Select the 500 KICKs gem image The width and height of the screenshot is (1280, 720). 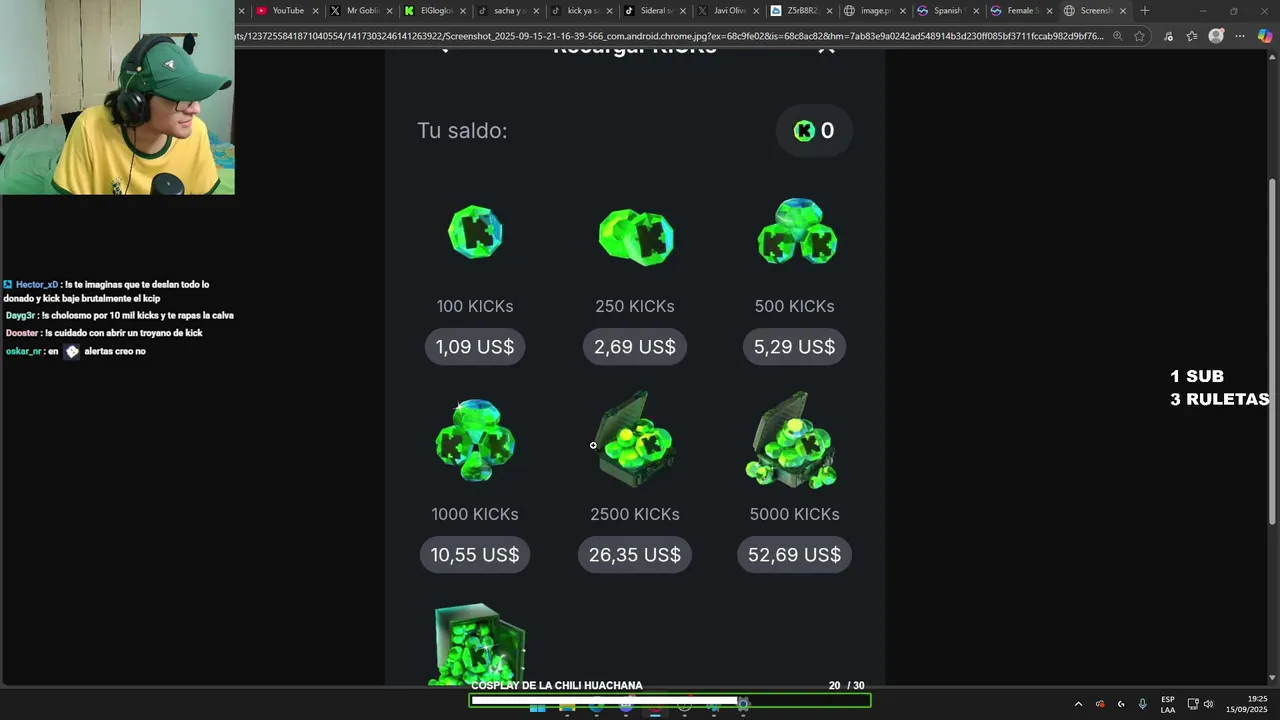pos(796,232)
